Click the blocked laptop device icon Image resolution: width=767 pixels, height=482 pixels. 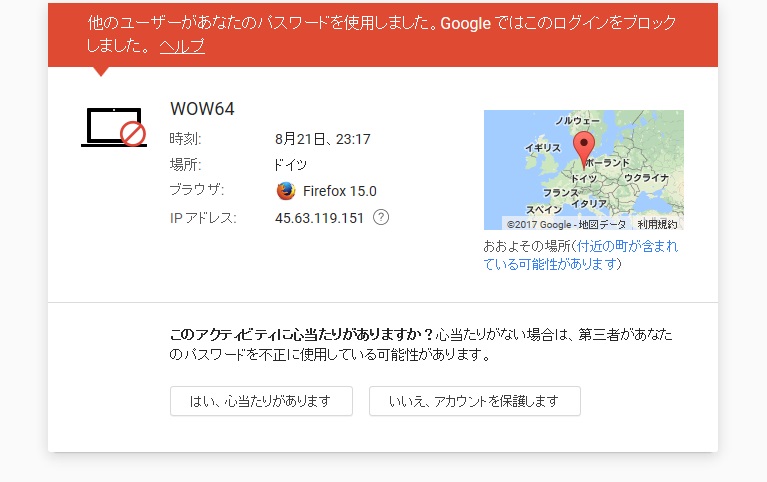point(114,127)
